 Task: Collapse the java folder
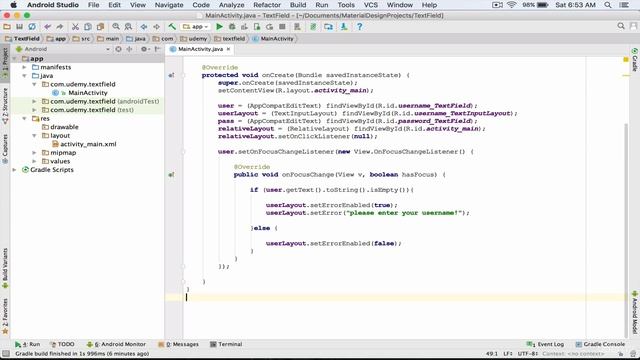[x=24, y=76]
